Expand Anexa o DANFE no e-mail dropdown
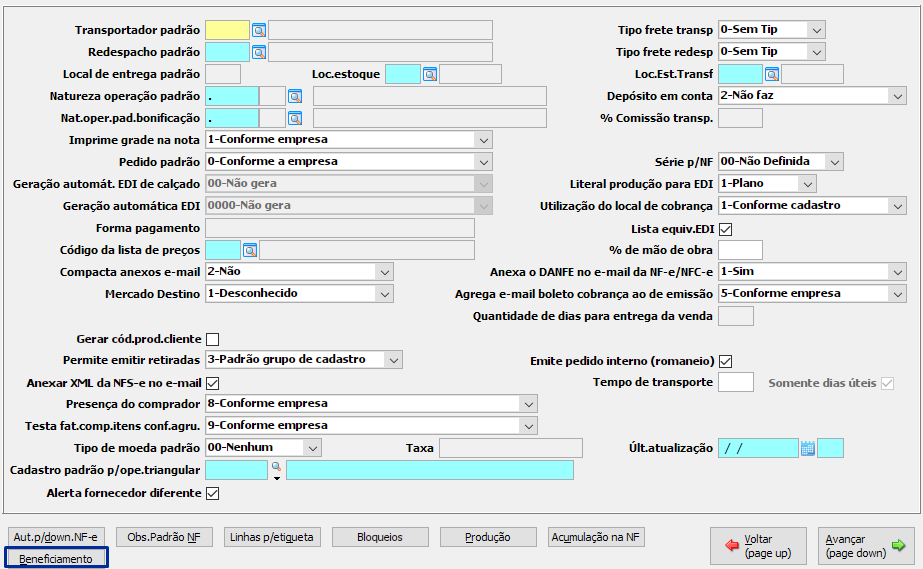 click(x=897, y=272)
